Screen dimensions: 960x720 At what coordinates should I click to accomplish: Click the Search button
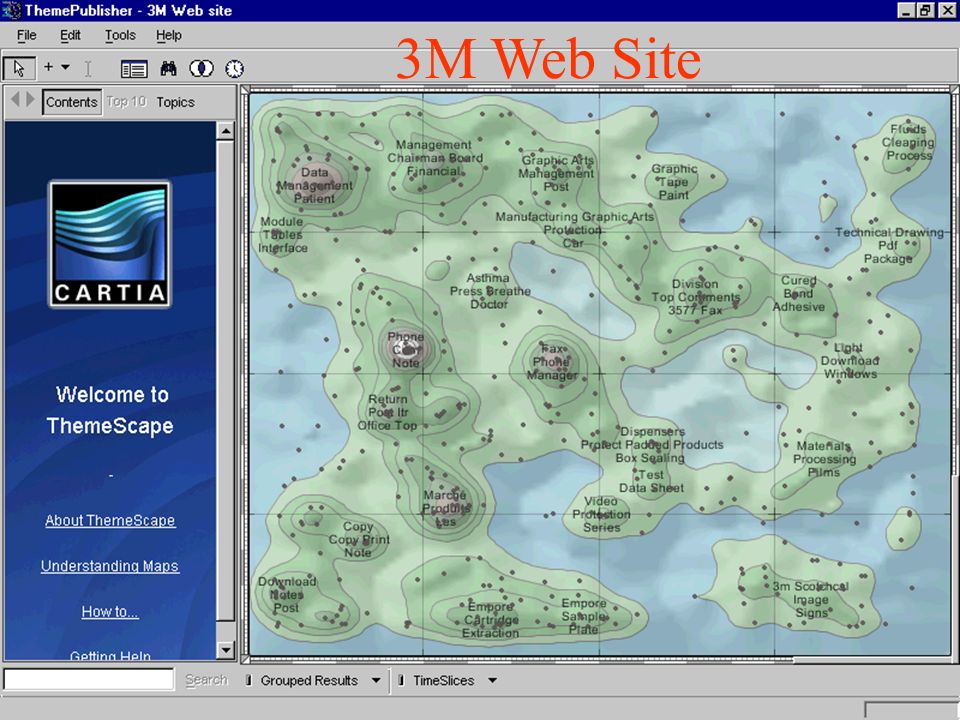pyautogui.click(x=206, y=680)
